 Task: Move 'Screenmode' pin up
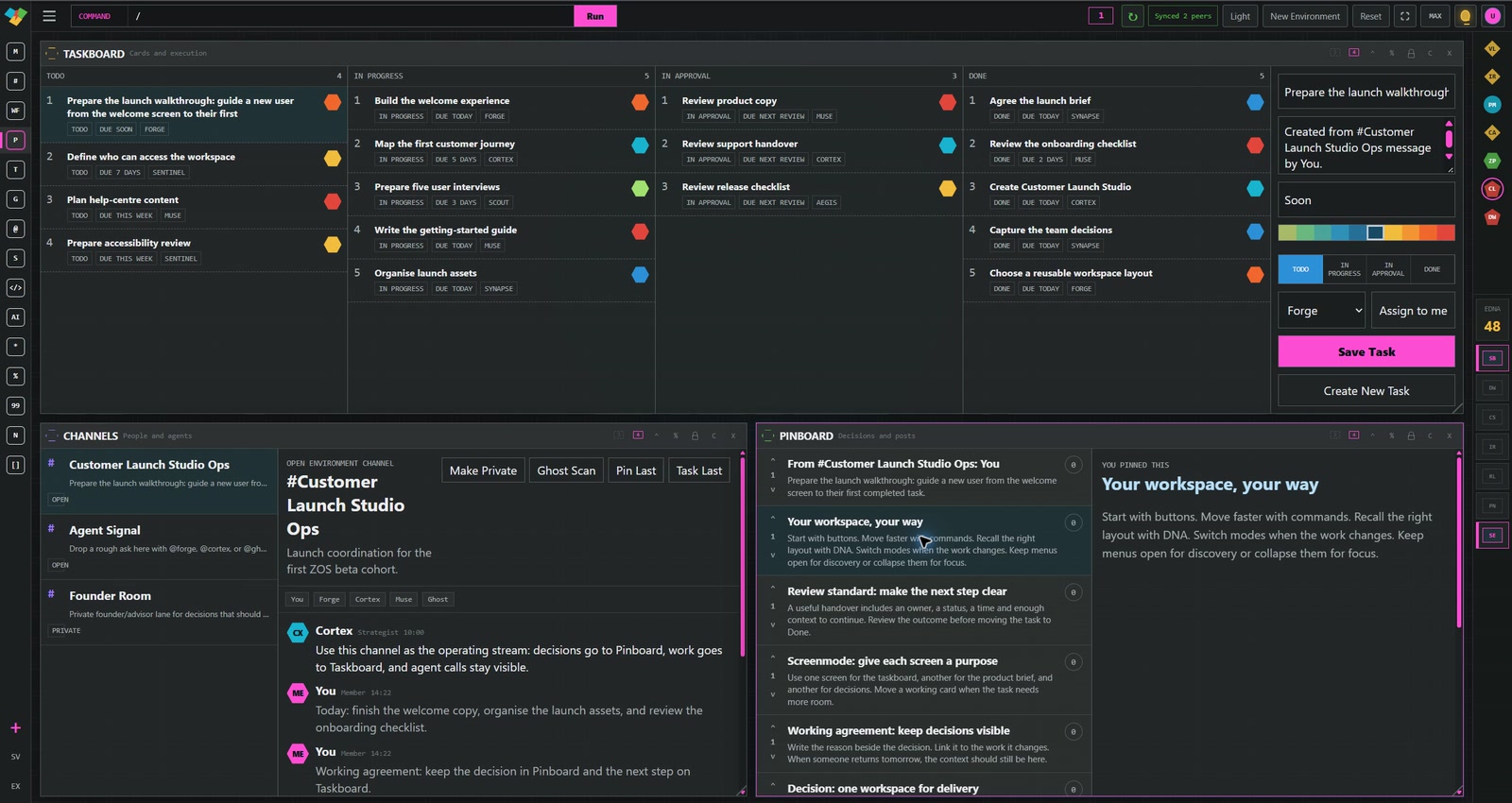coord(772,658)
